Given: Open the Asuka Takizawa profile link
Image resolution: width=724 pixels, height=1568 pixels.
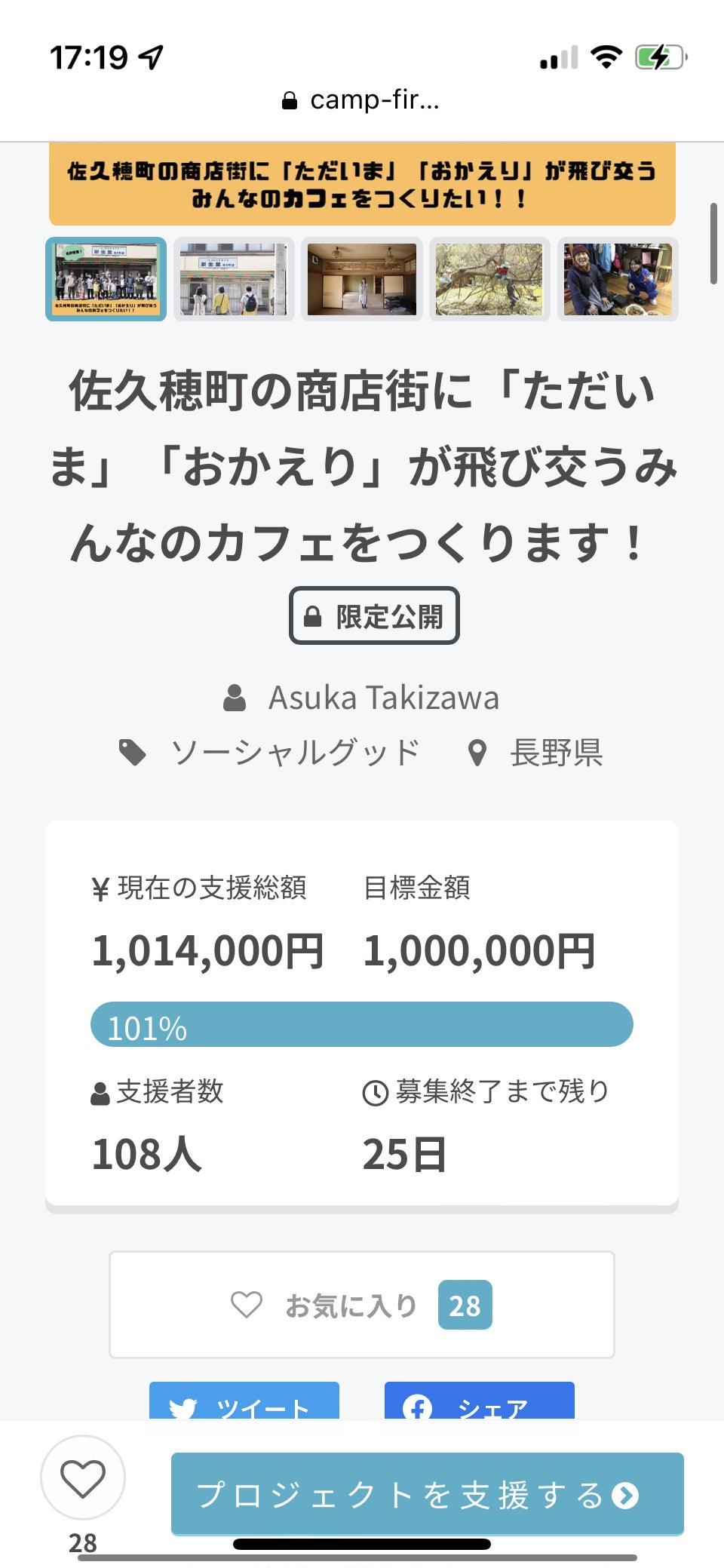Looking at the screenshot, I should coord(383,698).
